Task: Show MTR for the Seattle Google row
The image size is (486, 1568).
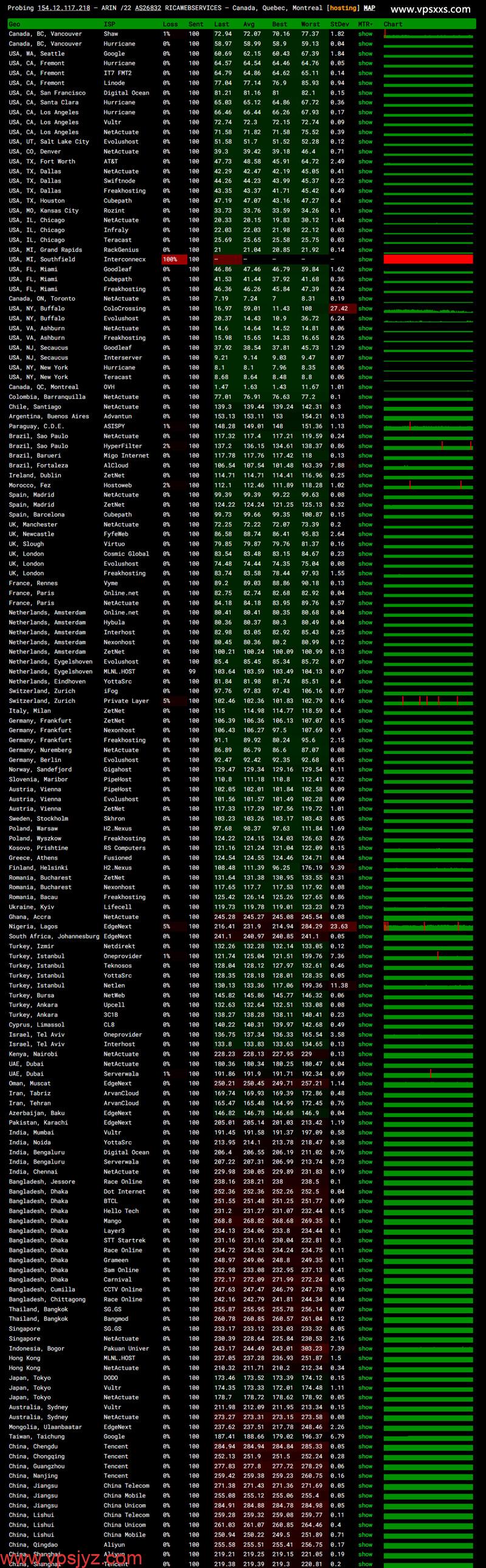Action: coord(366,53)
